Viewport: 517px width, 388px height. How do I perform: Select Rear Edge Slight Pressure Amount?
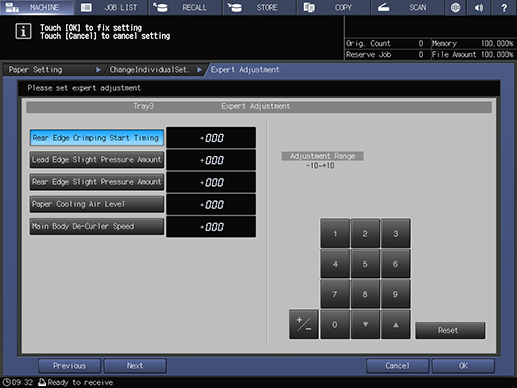click(97, 182)
